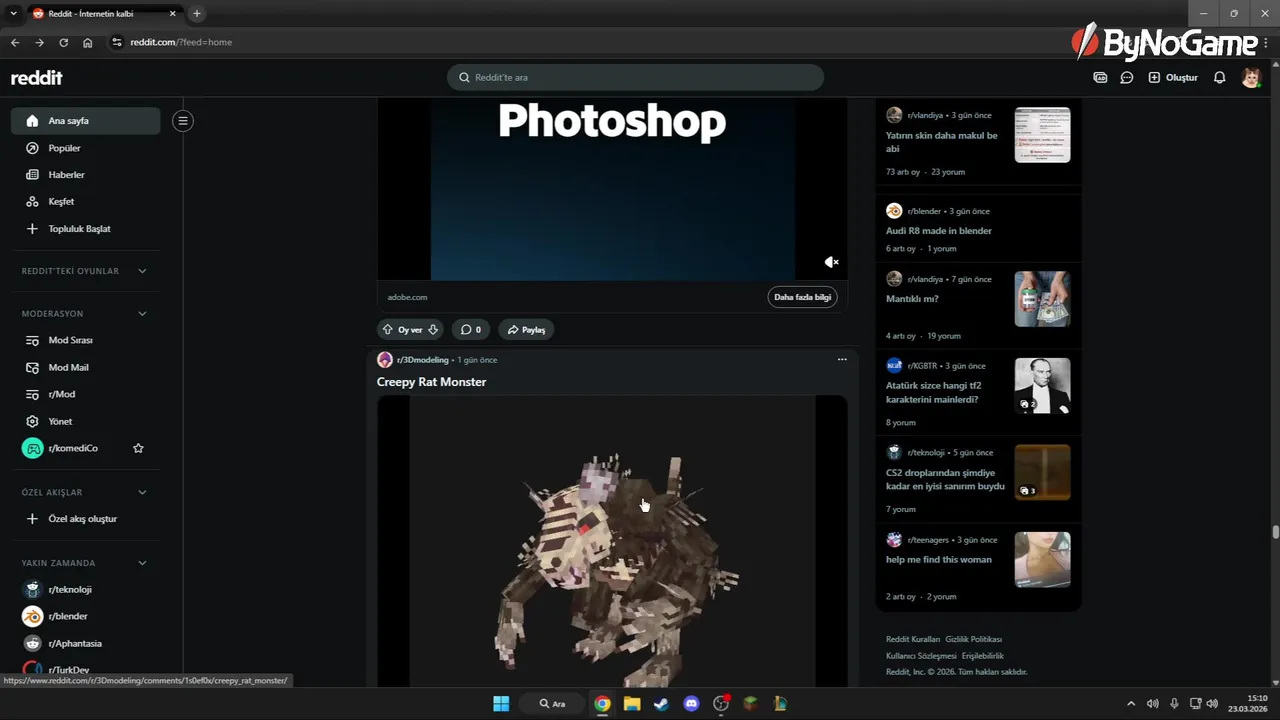
Task: Open Chrome from the taskbar
Action: (x=602, y=704)
